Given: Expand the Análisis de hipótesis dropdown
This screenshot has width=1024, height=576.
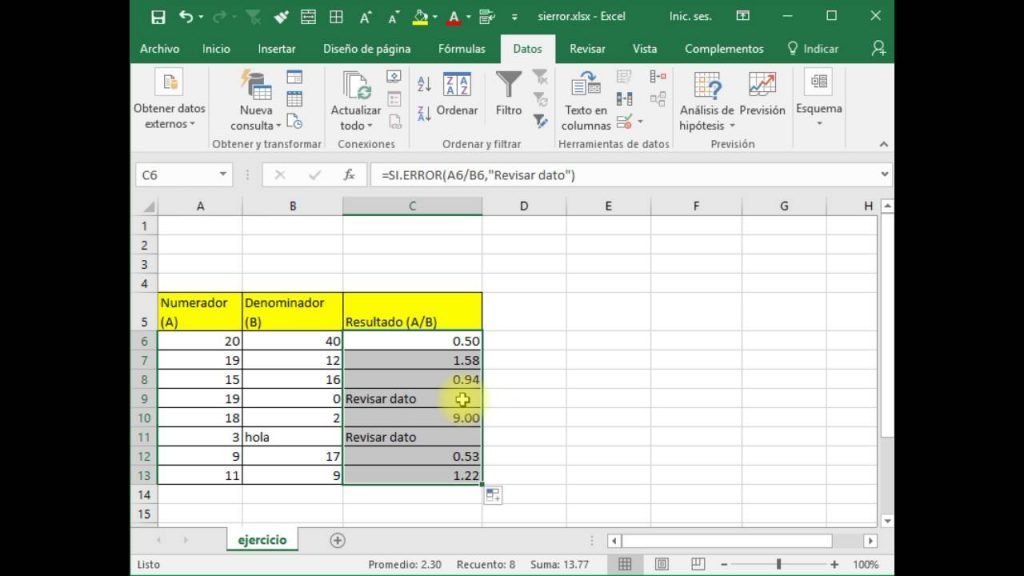Looking at the screenshot, I should click(707, 118).
